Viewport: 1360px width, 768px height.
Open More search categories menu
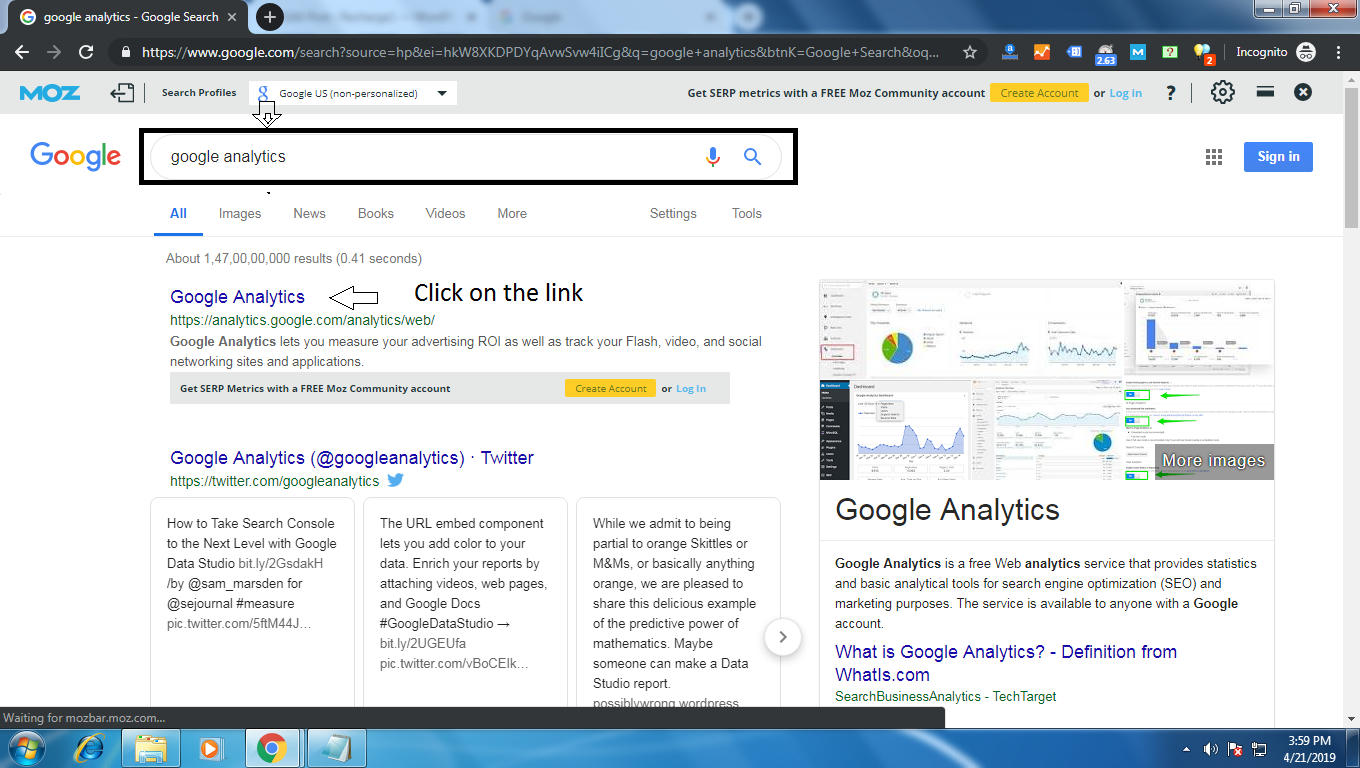[x=512, y=213]
